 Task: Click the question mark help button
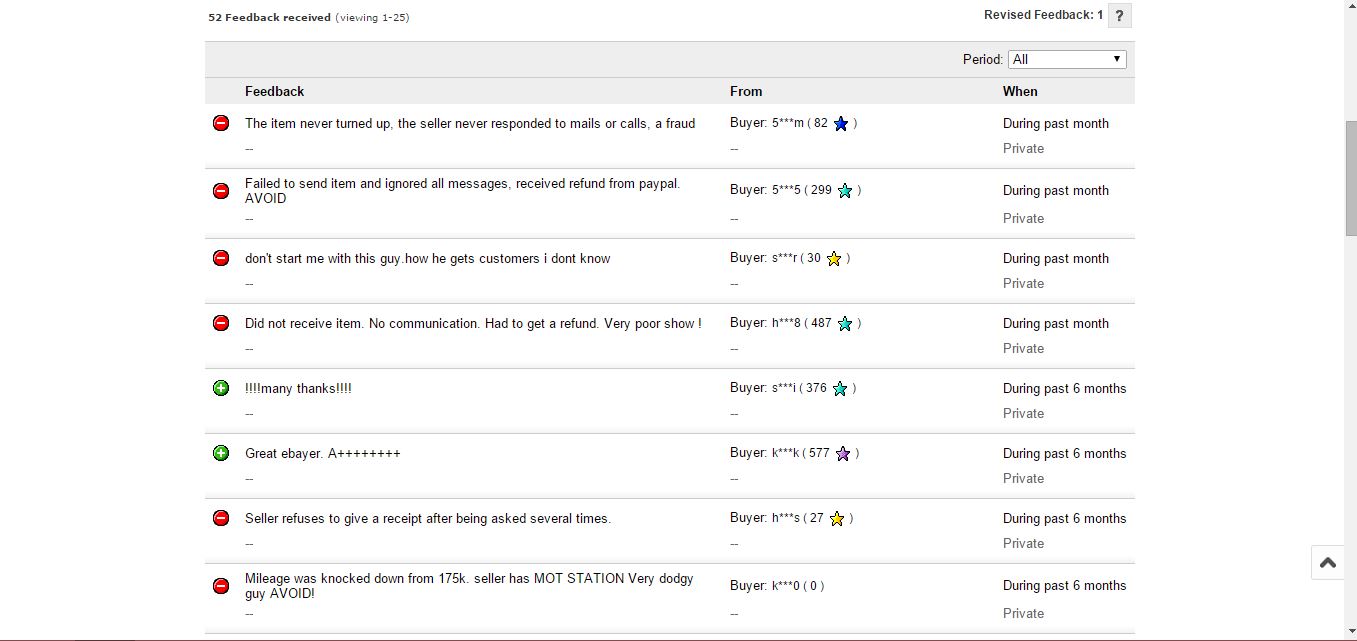[1119, 16]
